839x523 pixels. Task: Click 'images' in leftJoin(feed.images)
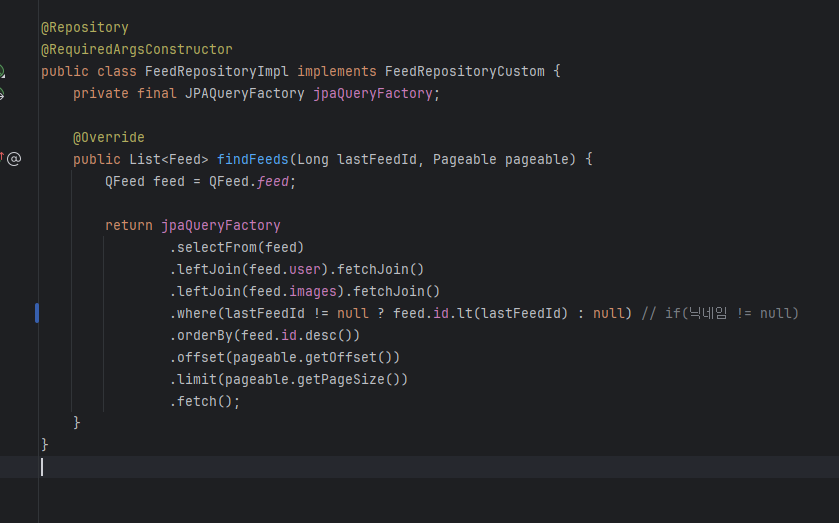pyautogui.click(x=312, y=291)
